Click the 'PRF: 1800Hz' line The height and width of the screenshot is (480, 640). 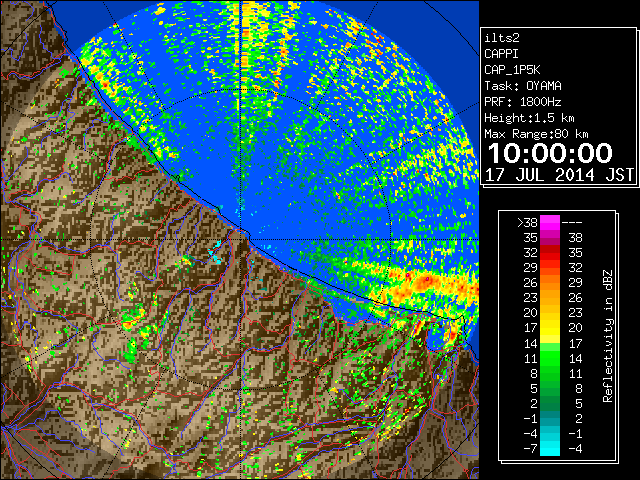(x=523, y=102)
